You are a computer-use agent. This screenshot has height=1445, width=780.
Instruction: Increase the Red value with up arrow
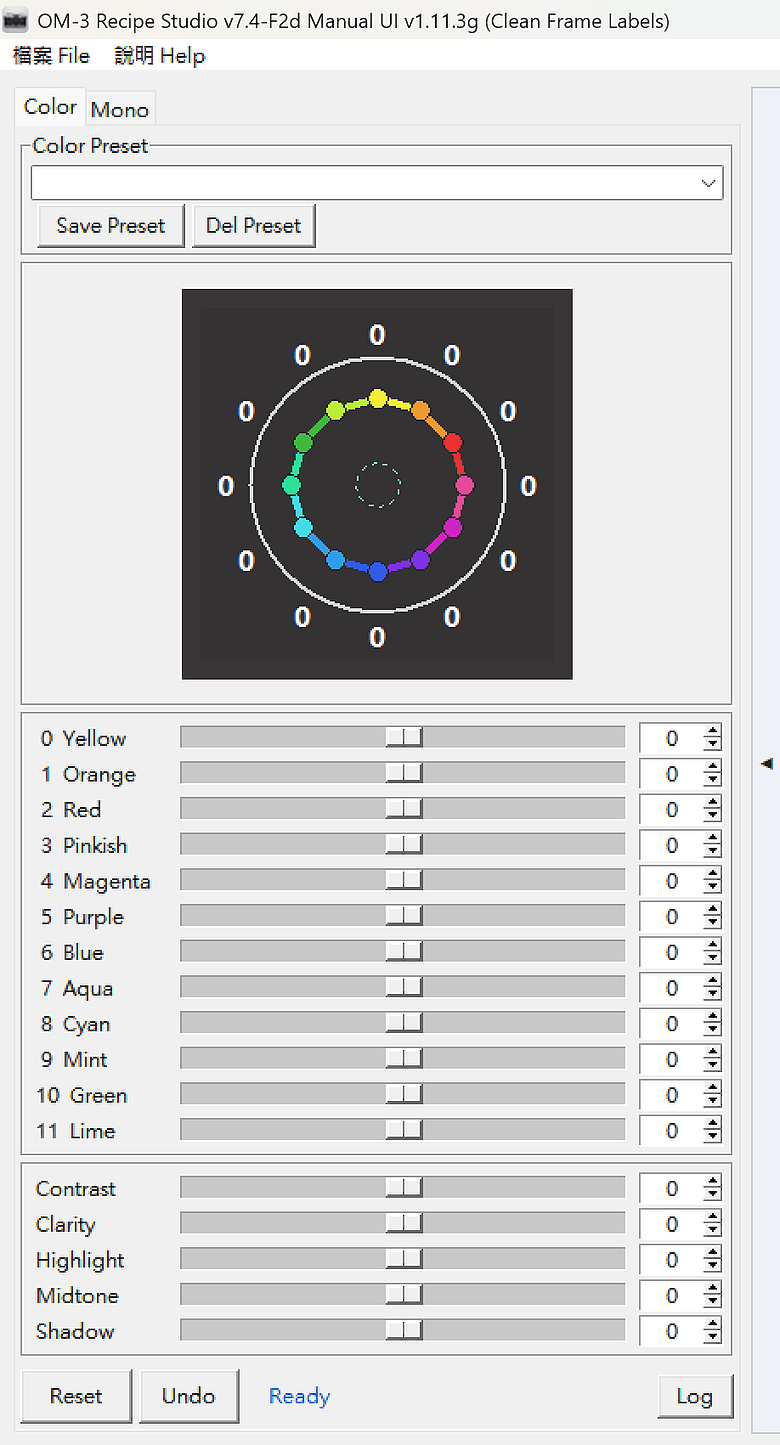point(712,803)
